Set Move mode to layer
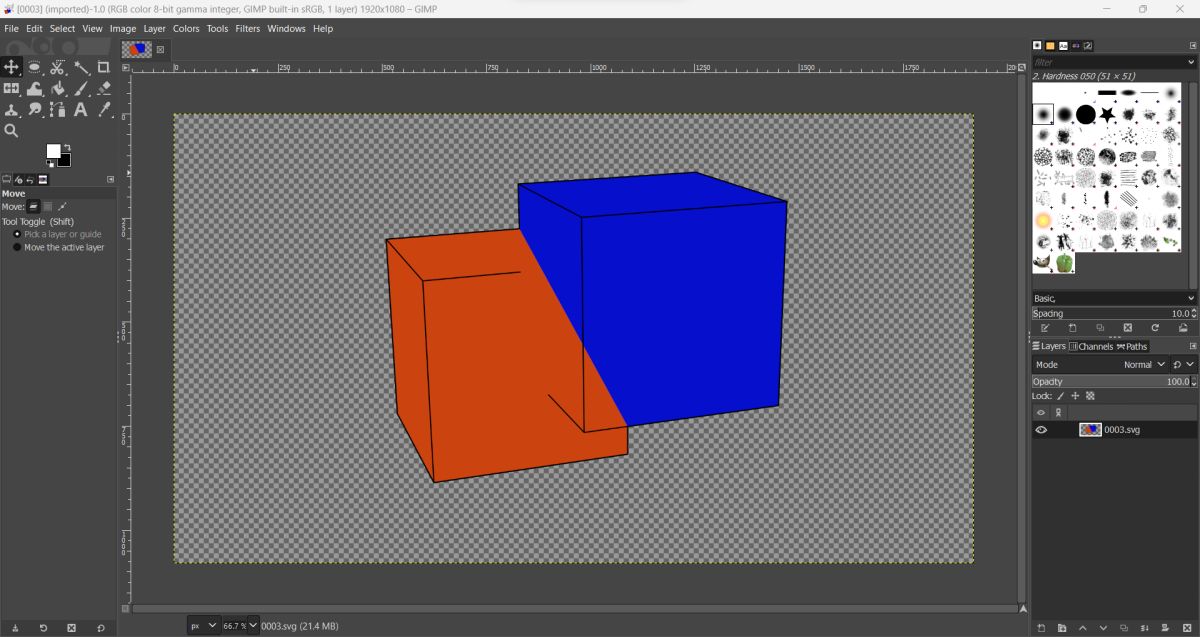The height and width of the screenshot is (637, 1200). click(x=33, y=207)
